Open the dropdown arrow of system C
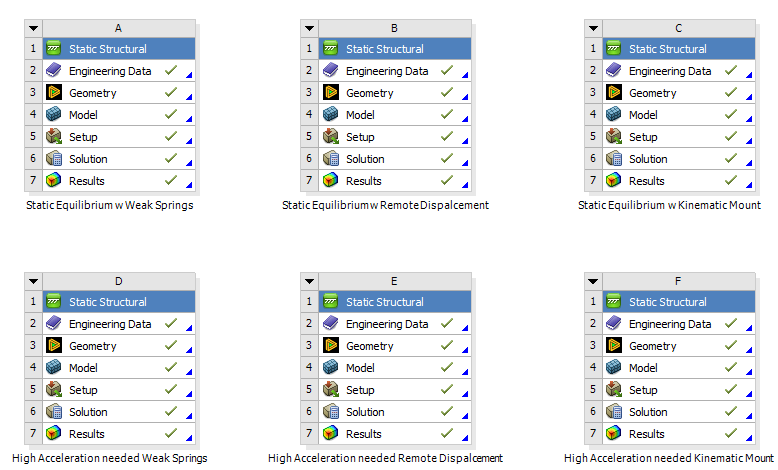This screenshot has height=470, width=778. 593,28
